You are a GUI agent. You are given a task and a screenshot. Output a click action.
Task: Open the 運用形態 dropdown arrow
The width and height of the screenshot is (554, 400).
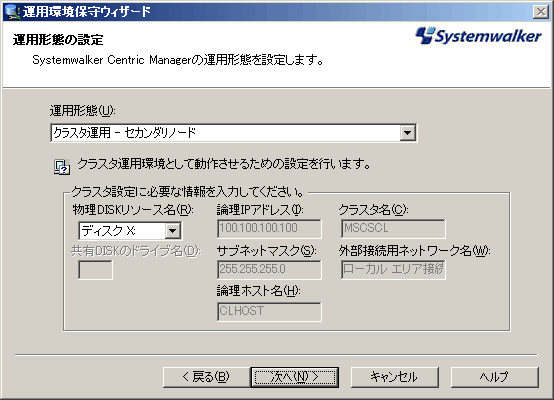(x=407, y=133)
